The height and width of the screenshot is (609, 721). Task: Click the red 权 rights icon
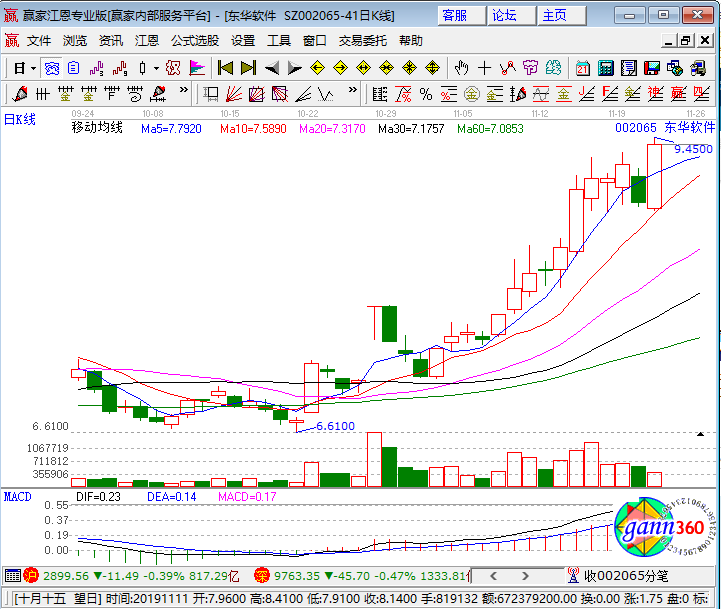tap(173, 69)
